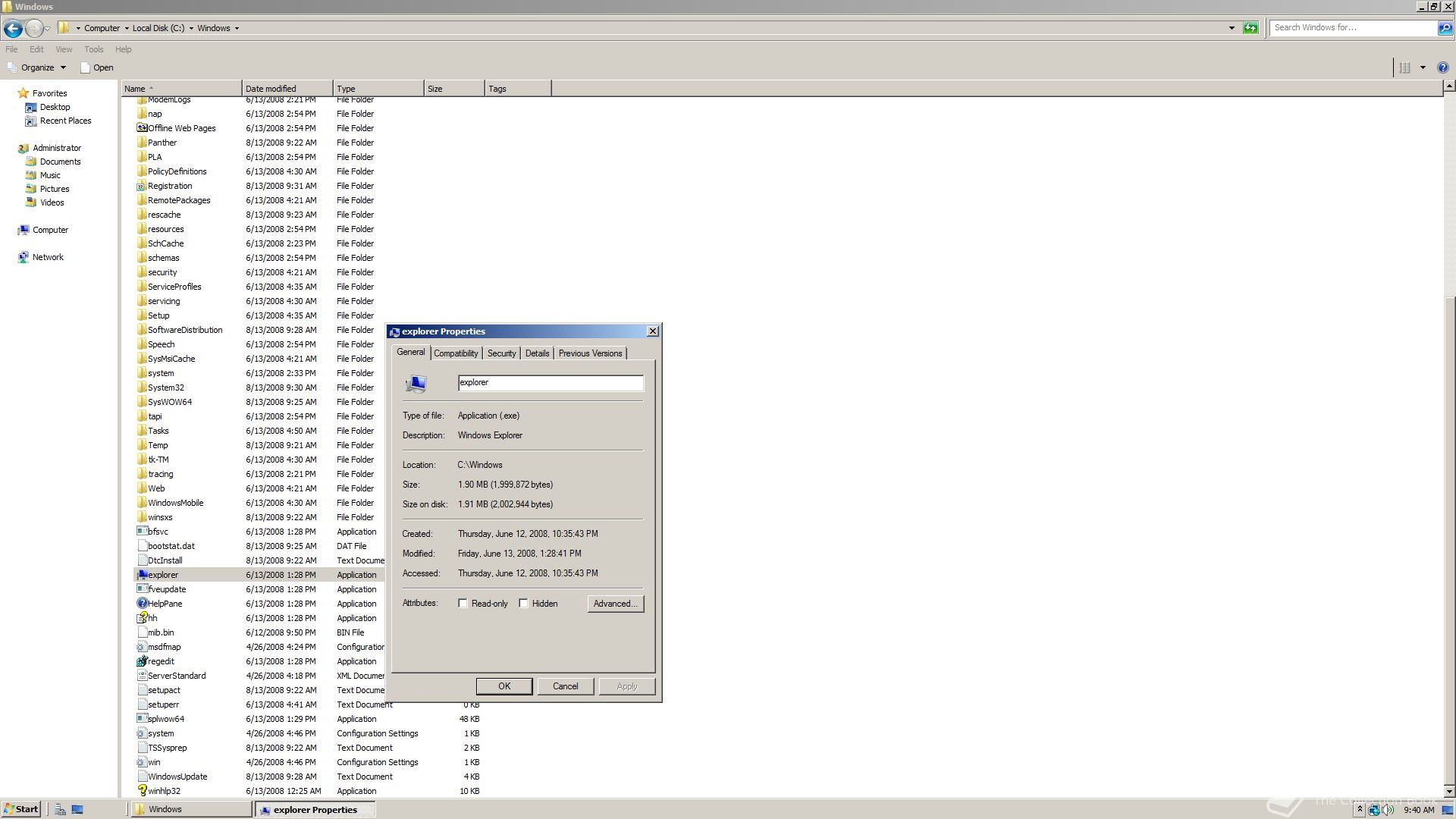Select the explorer file icon in list
Image resolution: width=1456 pixels, height=819 pixels.
tap(142, 575)
